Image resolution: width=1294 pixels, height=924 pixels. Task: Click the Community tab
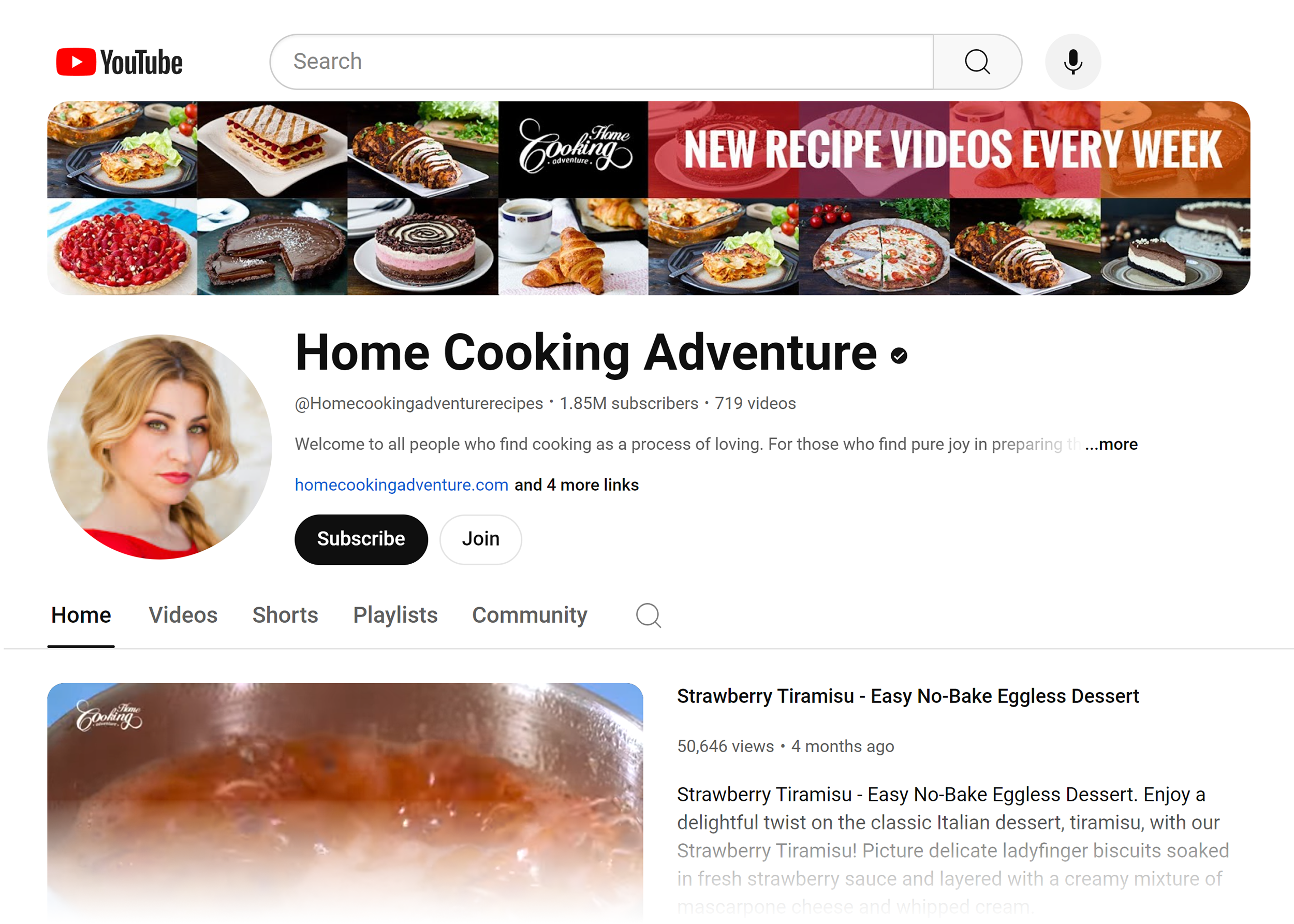tap(530, 615)
